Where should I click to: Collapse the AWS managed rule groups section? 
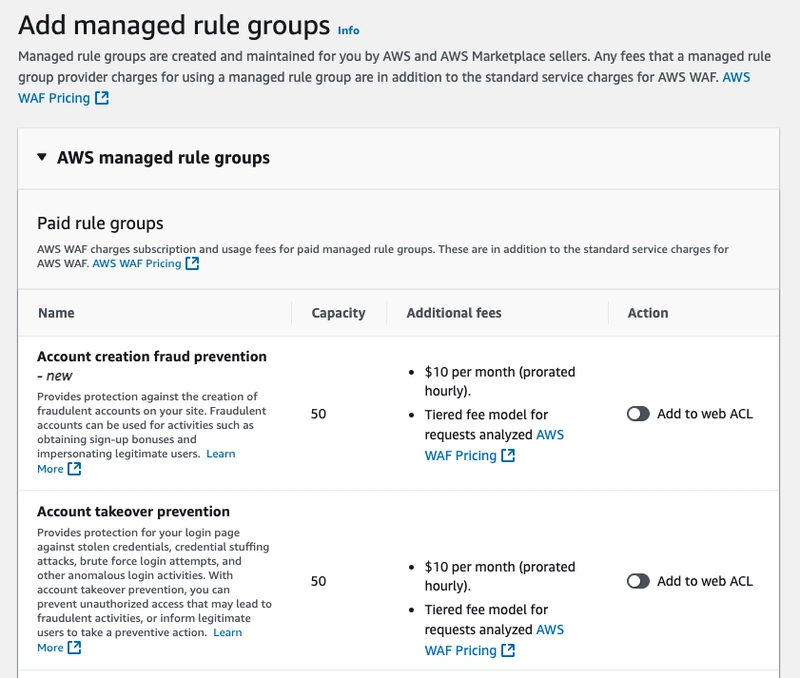(42, 157)
